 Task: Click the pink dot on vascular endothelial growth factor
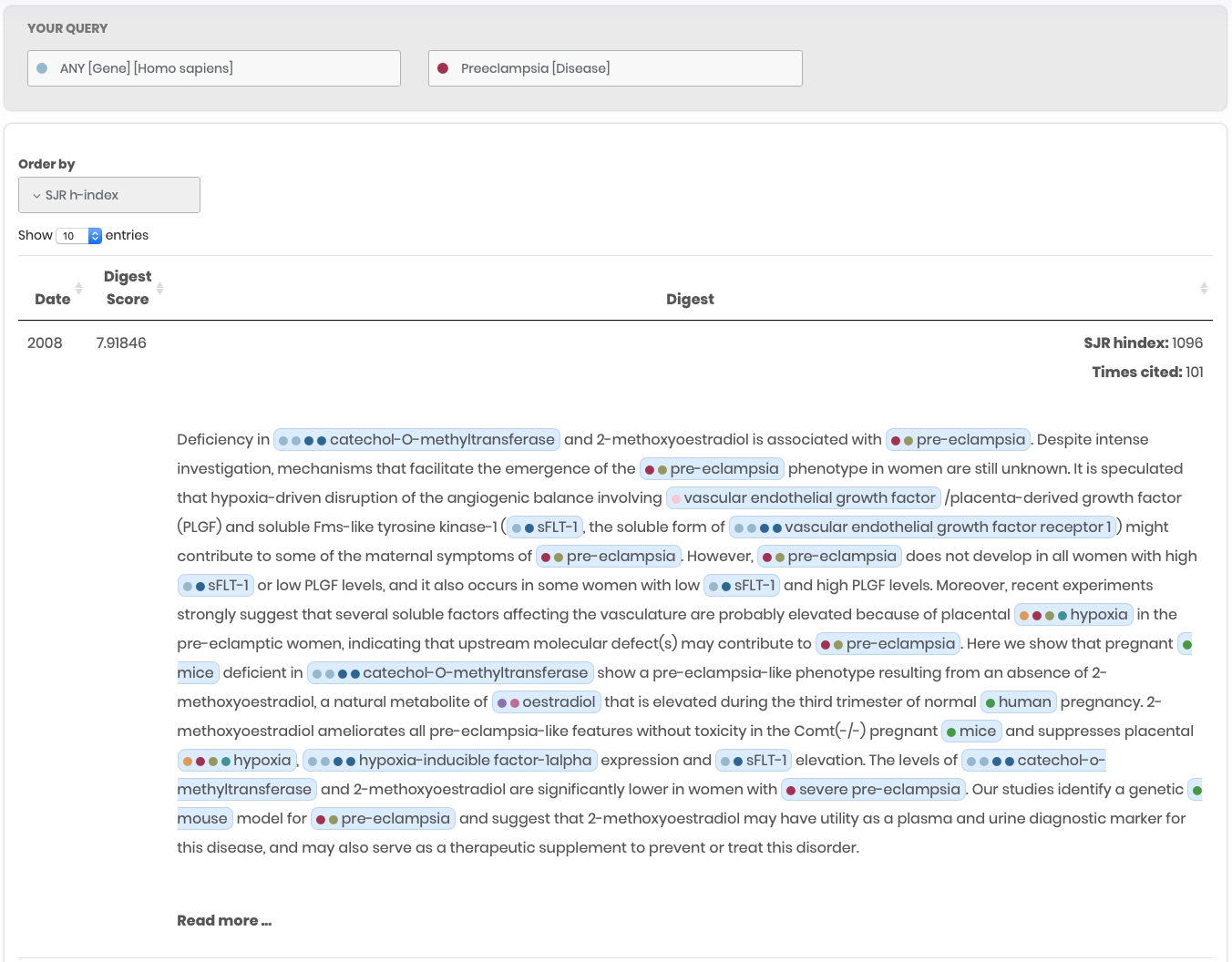coord(676,498)
